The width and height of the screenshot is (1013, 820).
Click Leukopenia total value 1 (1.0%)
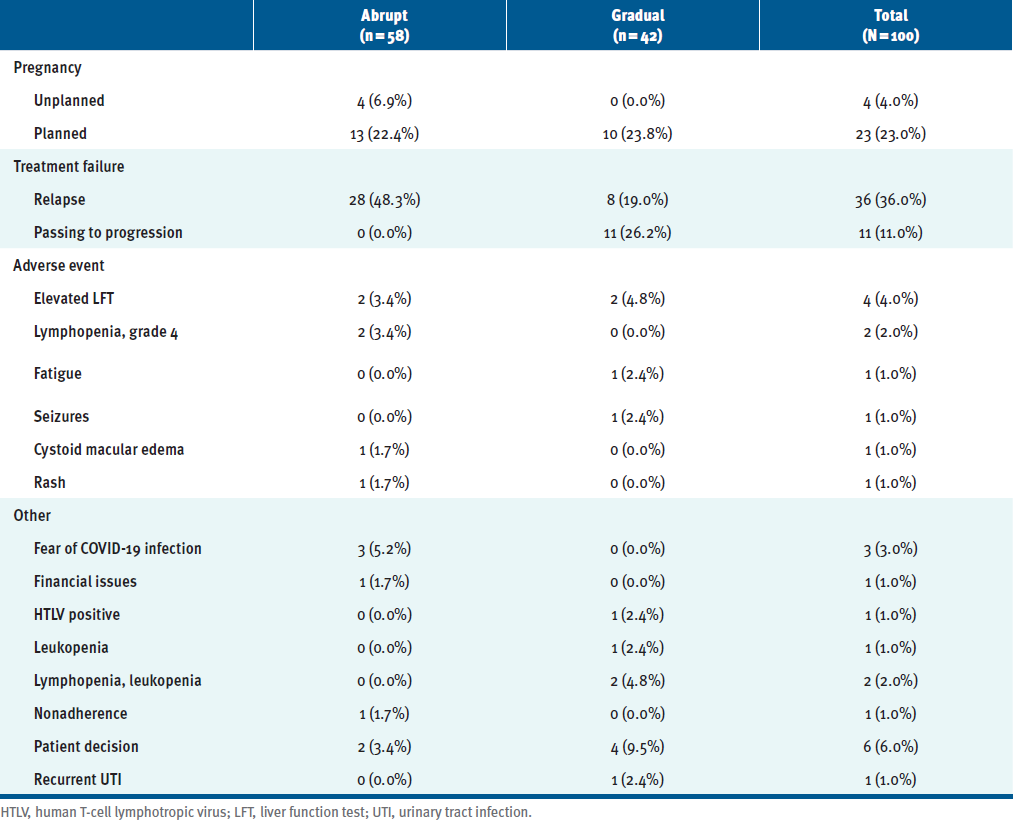[x=890, y=648]
